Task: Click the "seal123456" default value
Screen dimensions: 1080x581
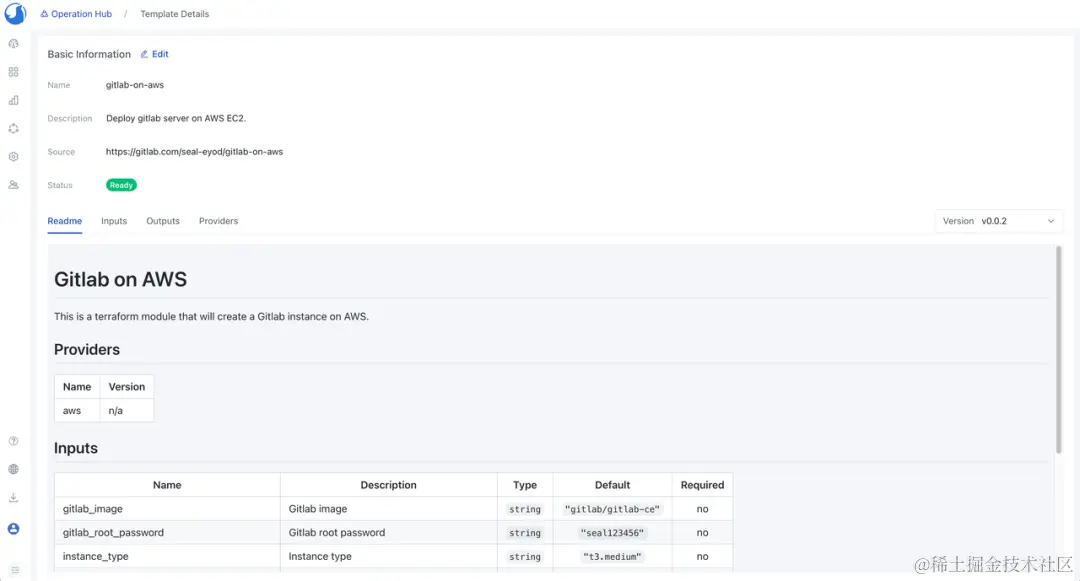Action: pyautogui.click(x=612, y=533)
